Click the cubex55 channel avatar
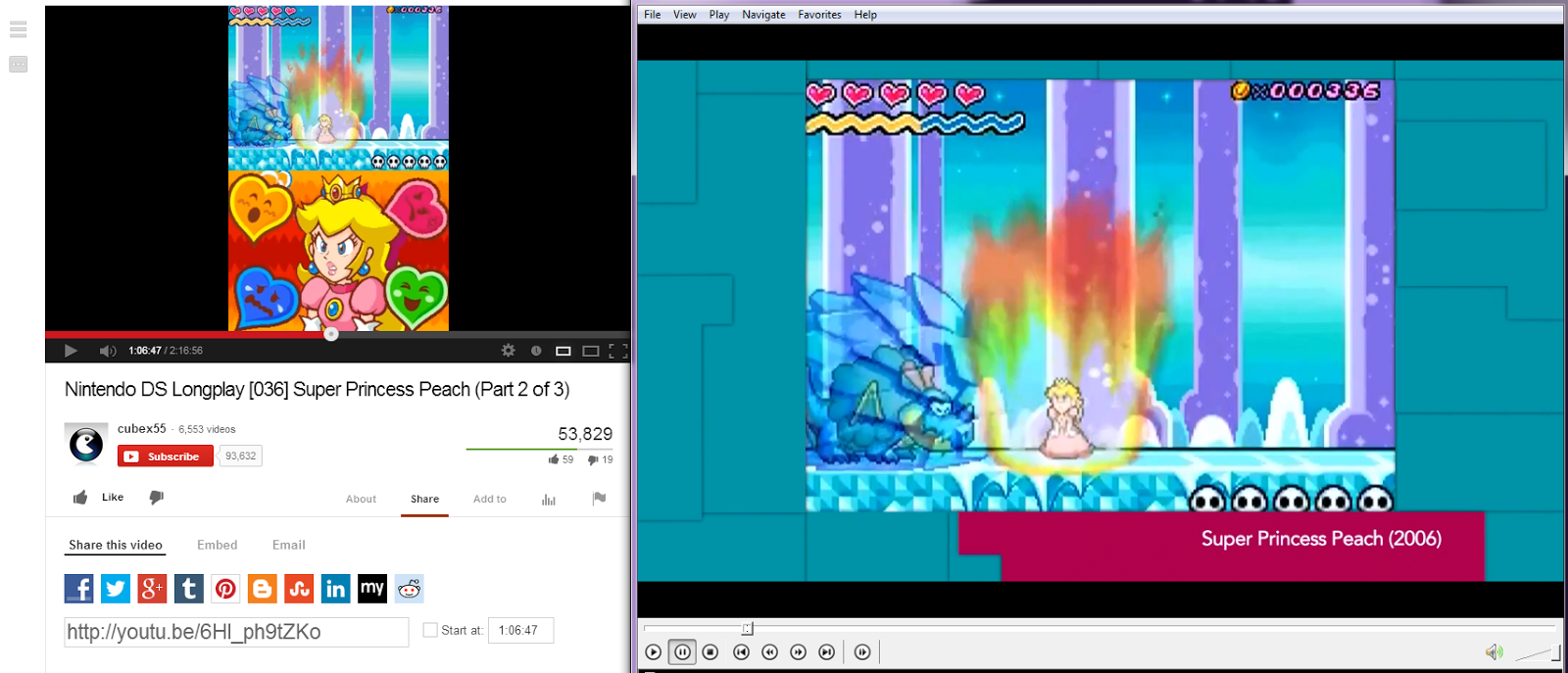Viewport: 1568px width, 673px height. click(85, 445)
